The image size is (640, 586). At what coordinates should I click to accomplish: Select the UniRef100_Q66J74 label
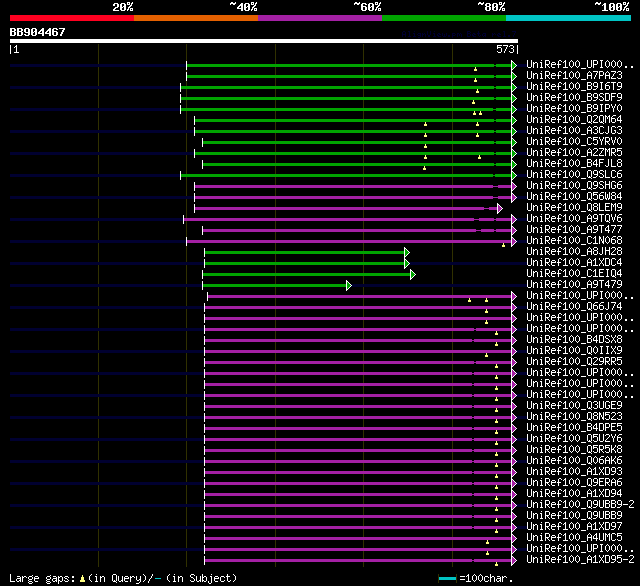pyautogui.click(x=574, y=307)
